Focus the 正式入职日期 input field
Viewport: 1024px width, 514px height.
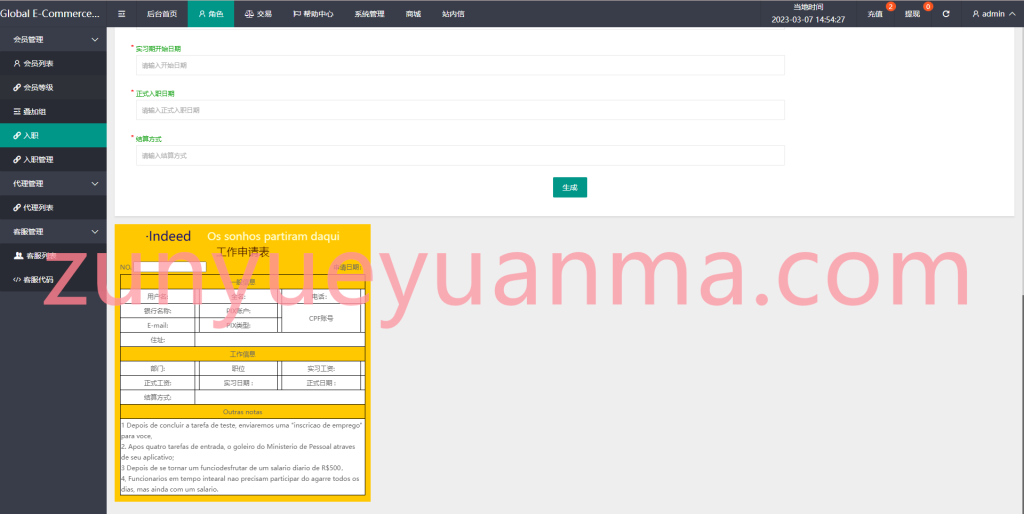click(x=460, y=110)
